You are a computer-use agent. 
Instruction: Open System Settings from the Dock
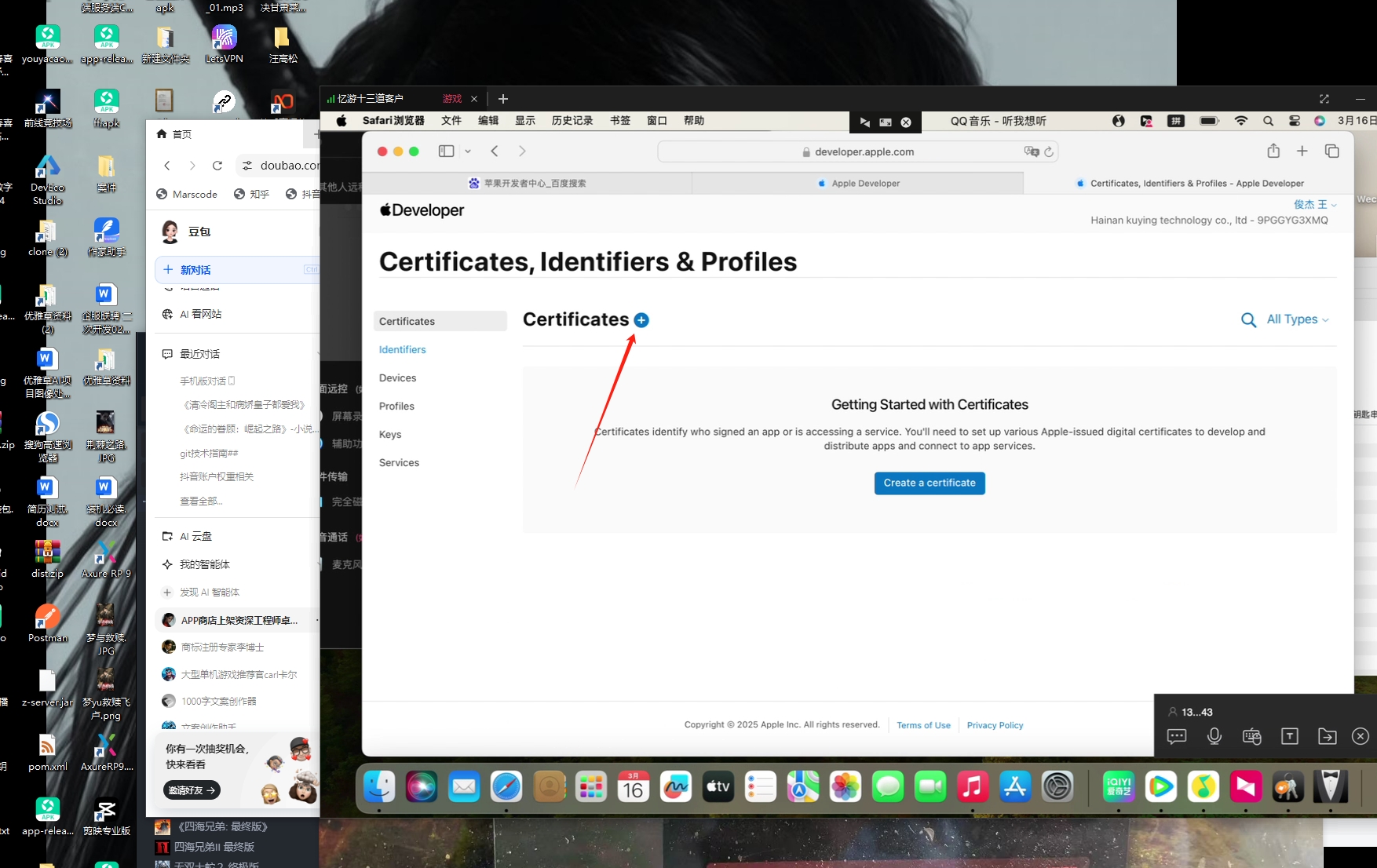1057,786
